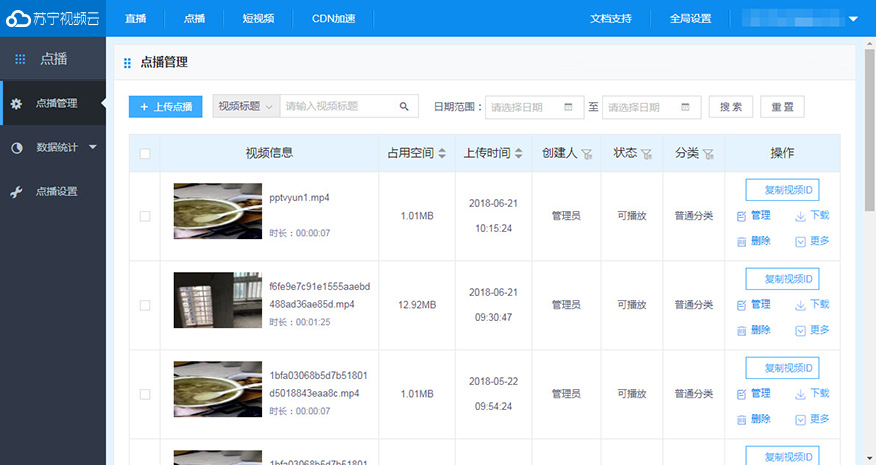The height and width of the screenshot is (465, 876).
Task: Open the 状态 filter icon
Action: [x=646, y=154]
